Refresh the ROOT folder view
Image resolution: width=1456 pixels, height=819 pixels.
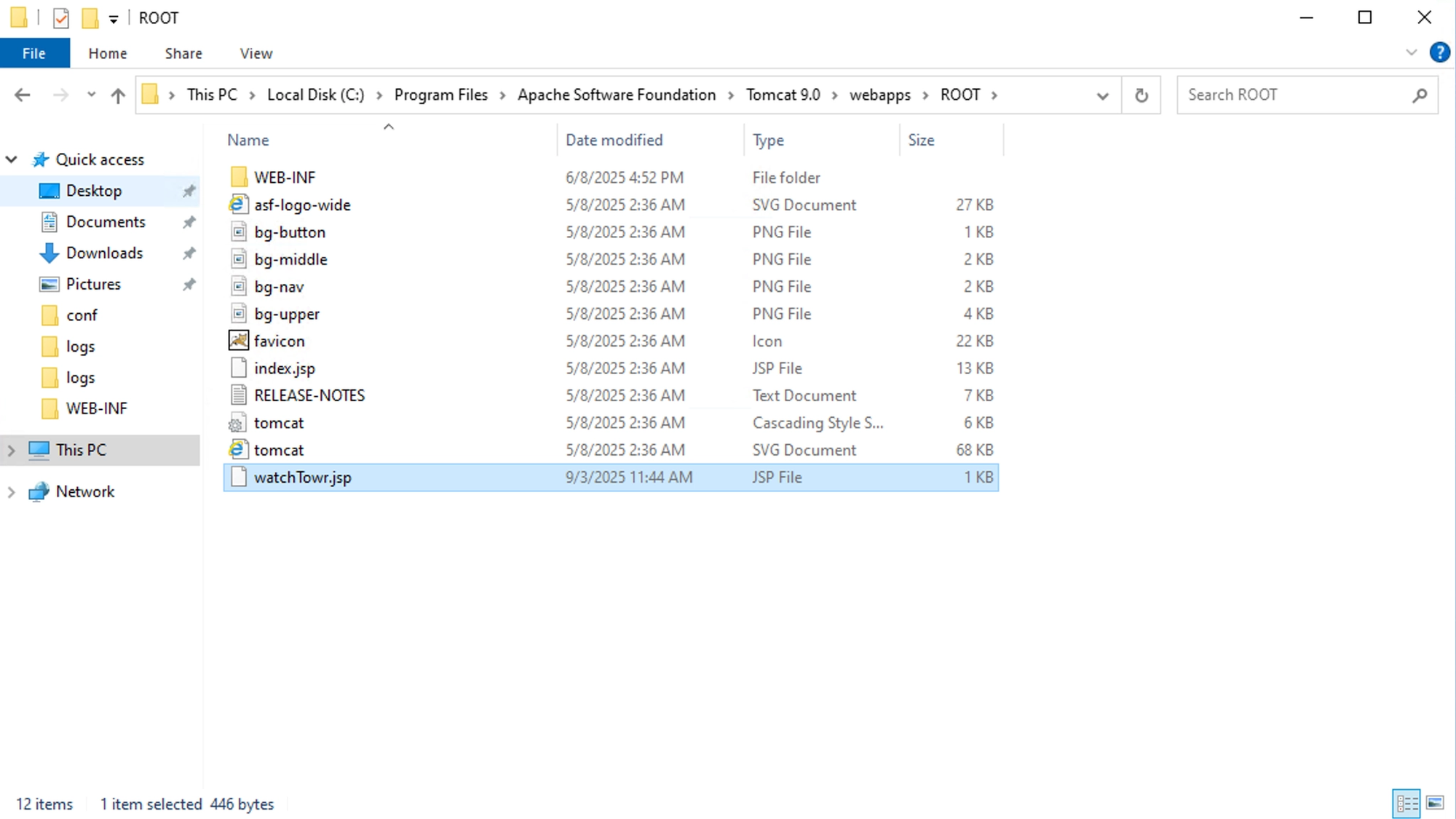1141,95
